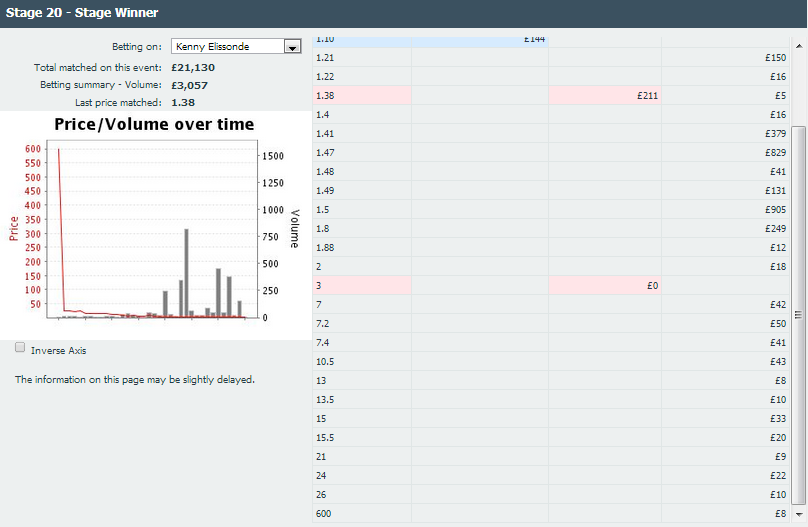Click the Price/Volume over time chart title
Screen dimensions: 808x527
154,124
